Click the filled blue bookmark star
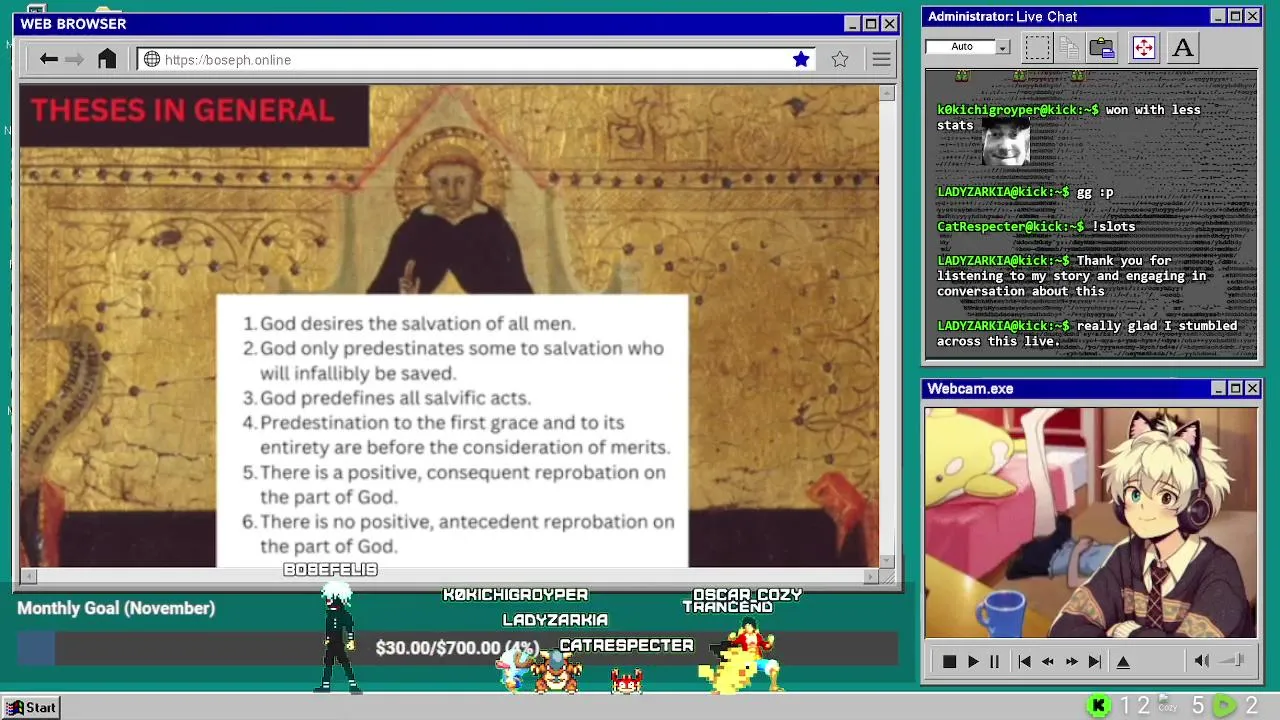1280x720 pixels. 801,60
